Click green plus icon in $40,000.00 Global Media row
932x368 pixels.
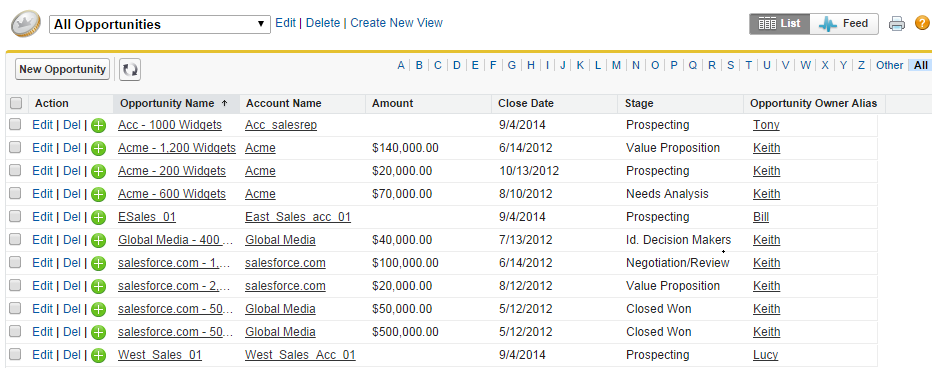pos(98,241)
